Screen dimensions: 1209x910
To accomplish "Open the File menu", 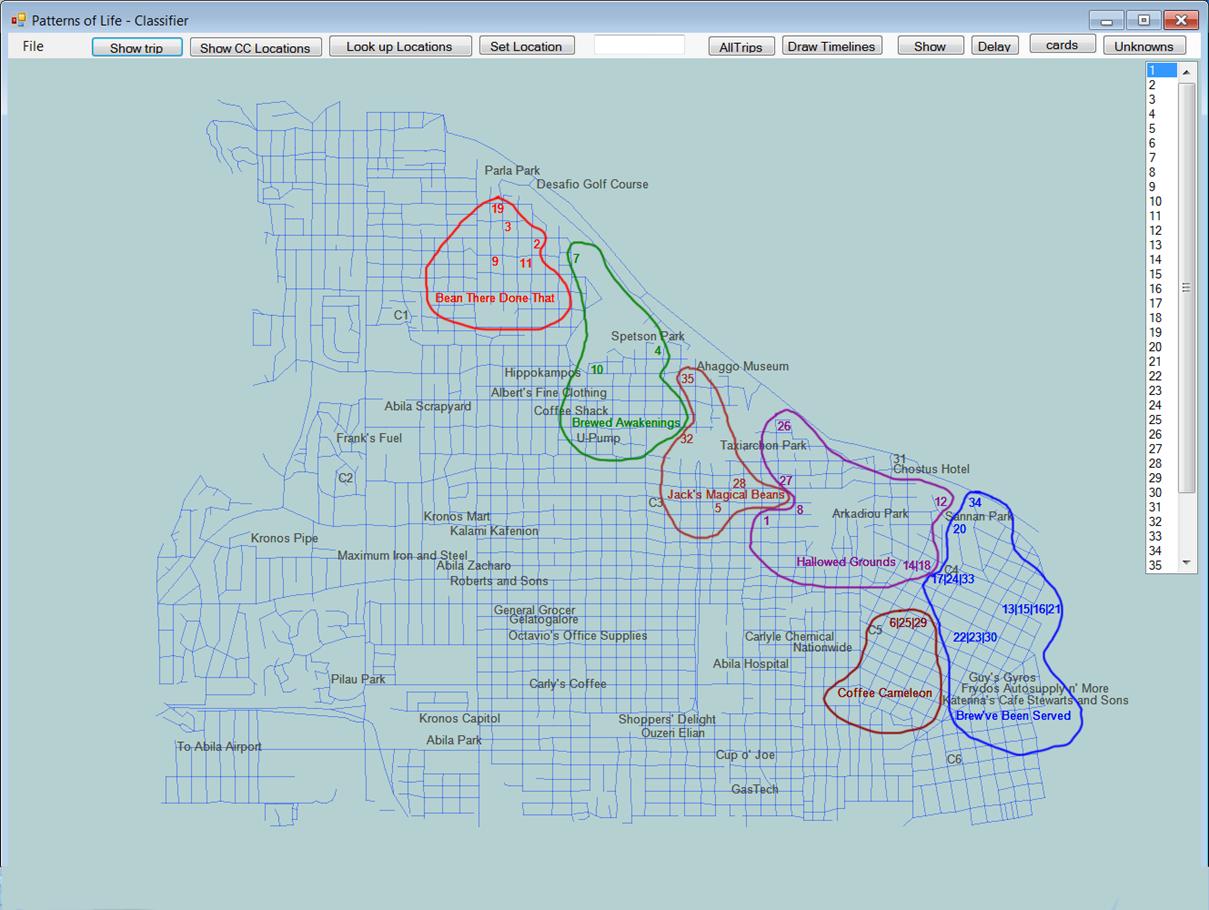I will click(33, 46).
